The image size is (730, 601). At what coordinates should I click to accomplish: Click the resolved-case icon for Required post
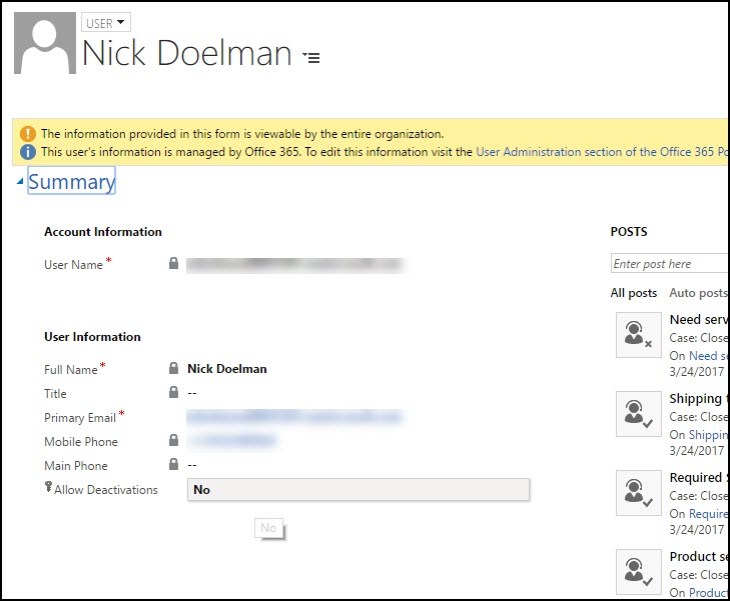point(638,493)
